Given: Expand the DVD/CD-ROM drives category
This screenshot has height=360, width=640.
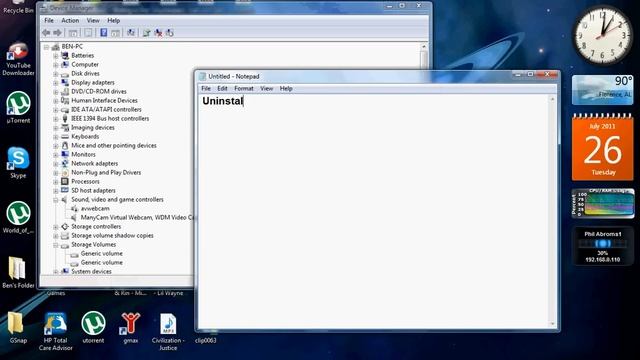Looking at the screenshot, I should (x=56, y=91).
